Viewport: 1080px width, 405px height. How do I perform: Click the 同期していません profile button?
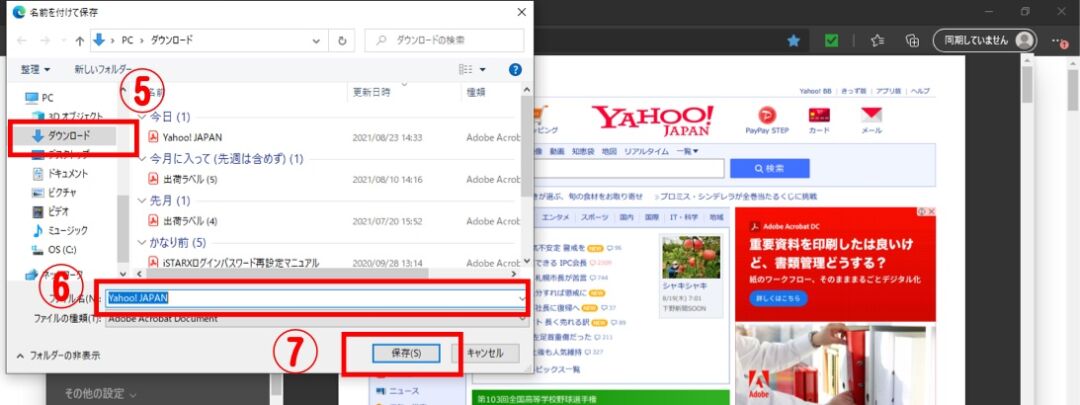pyautogui.click(x=985, y=41)
